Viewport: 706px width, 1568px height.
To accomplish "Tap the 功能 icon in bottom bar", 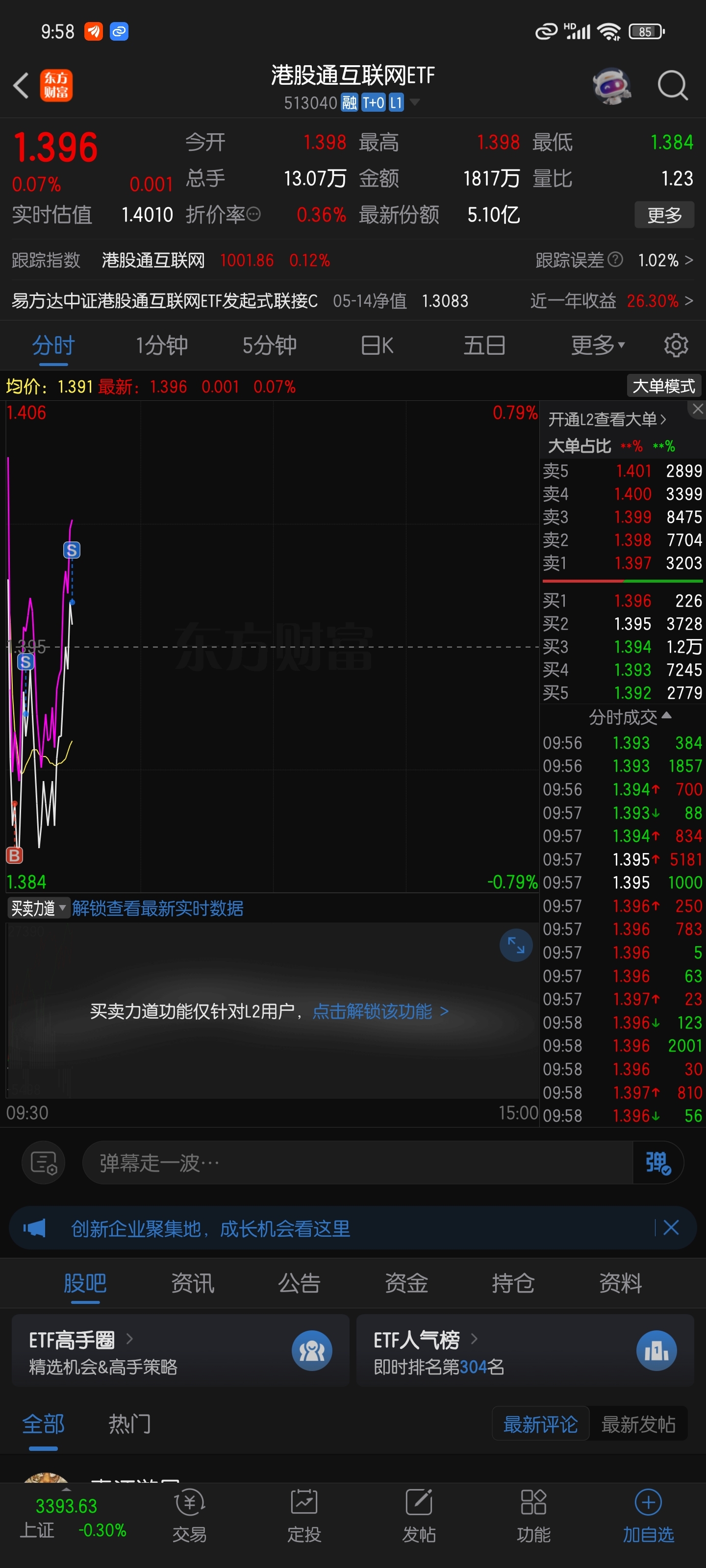I will [533, 1516].
